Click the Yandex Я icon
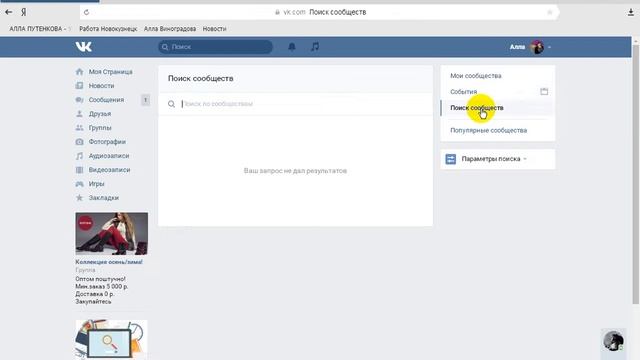Screen dimensions: 640x360 pyautogui.click(x=24, y=12)
